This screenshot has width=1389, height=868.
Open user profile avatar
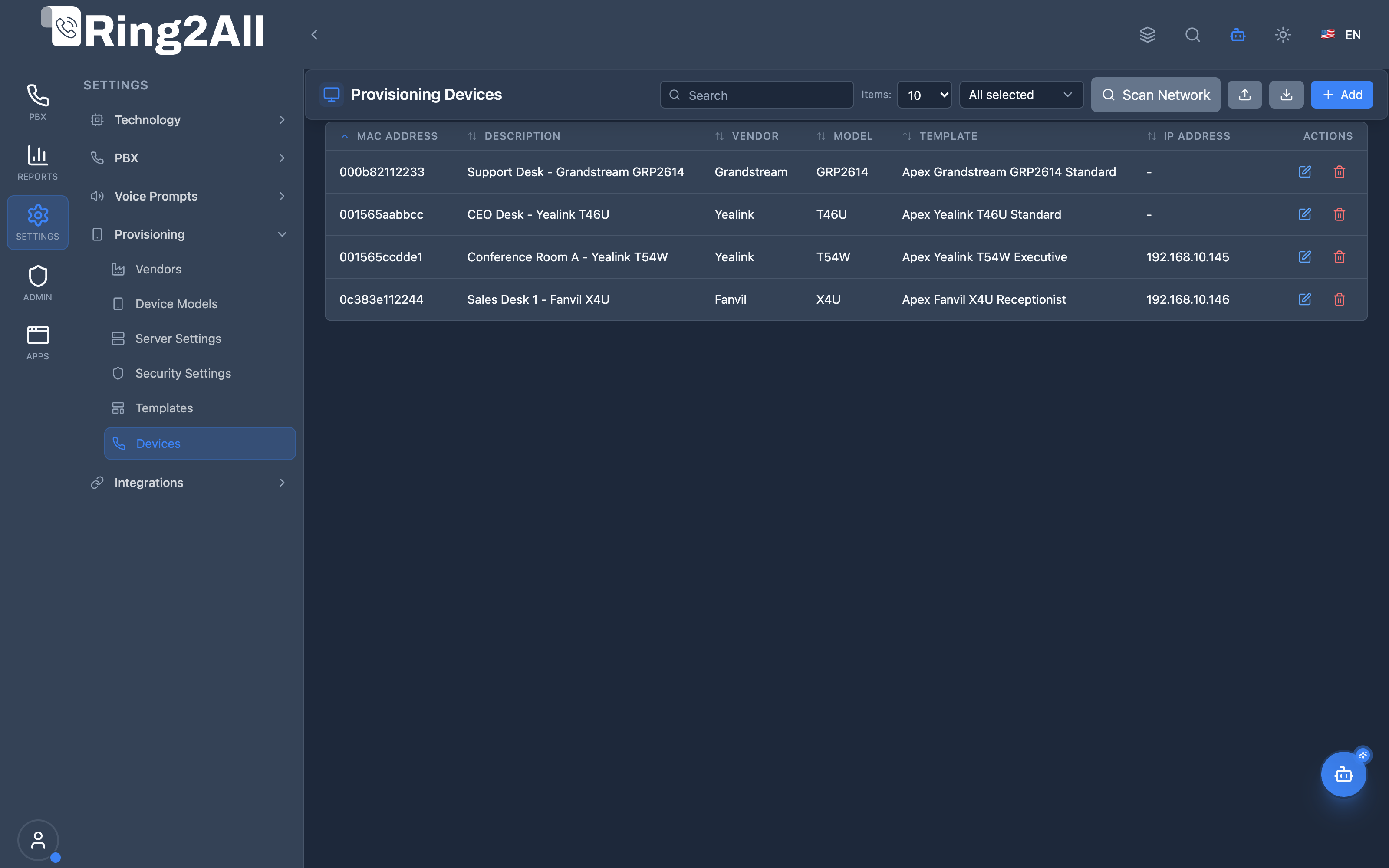38,840
